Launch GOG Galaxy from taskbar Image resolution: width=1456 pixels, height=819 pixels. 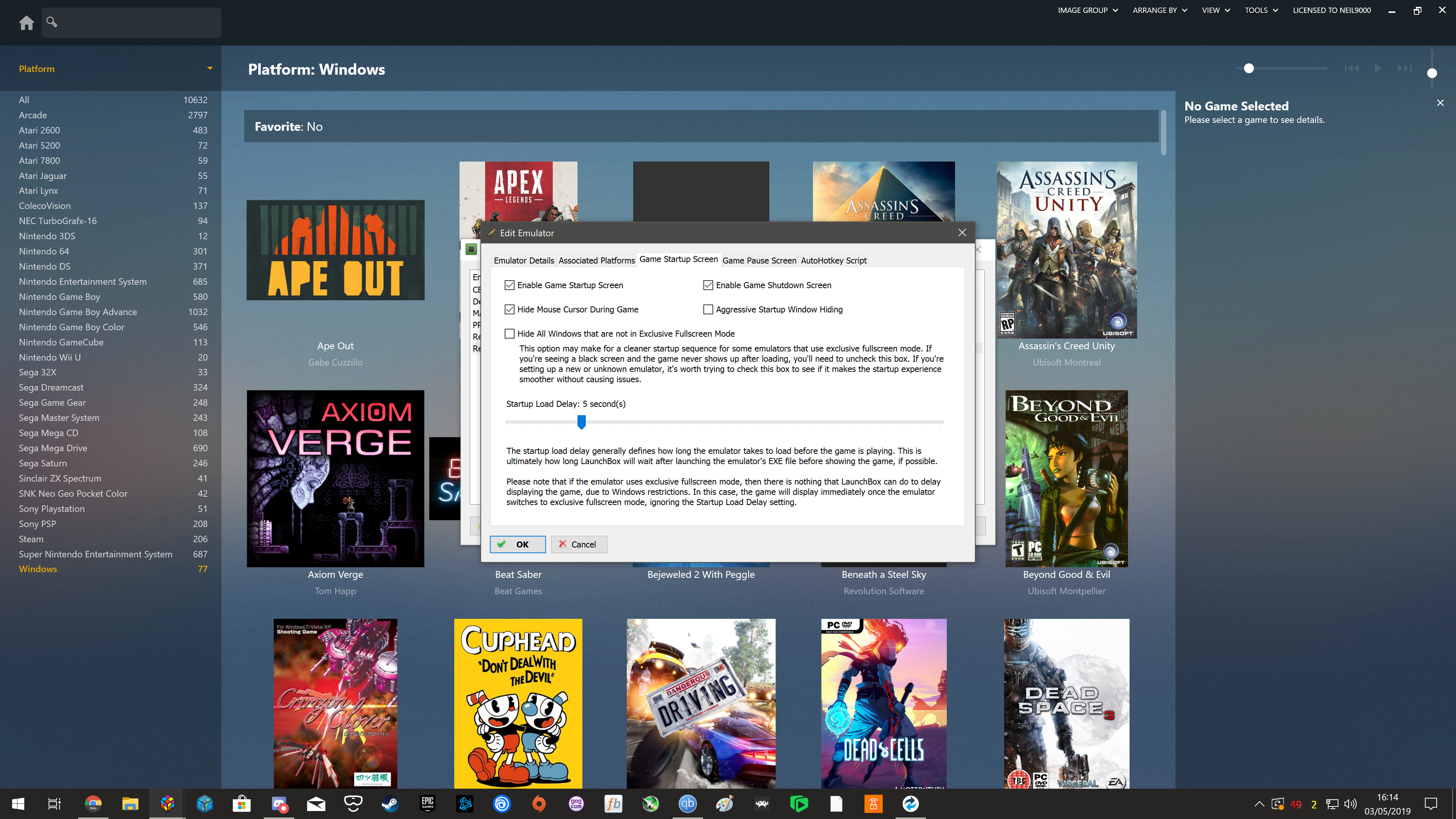pos(576,804)
